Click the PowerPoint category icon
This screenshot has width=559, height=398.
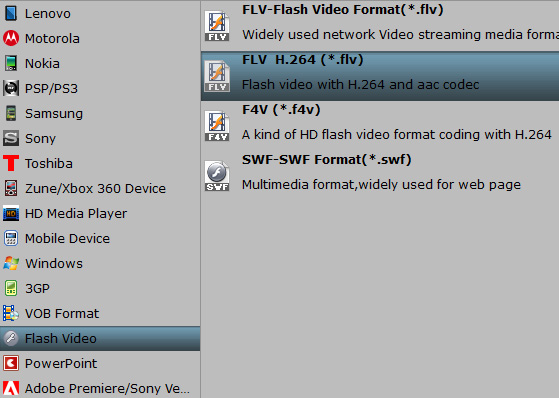[x=11, y=363]
